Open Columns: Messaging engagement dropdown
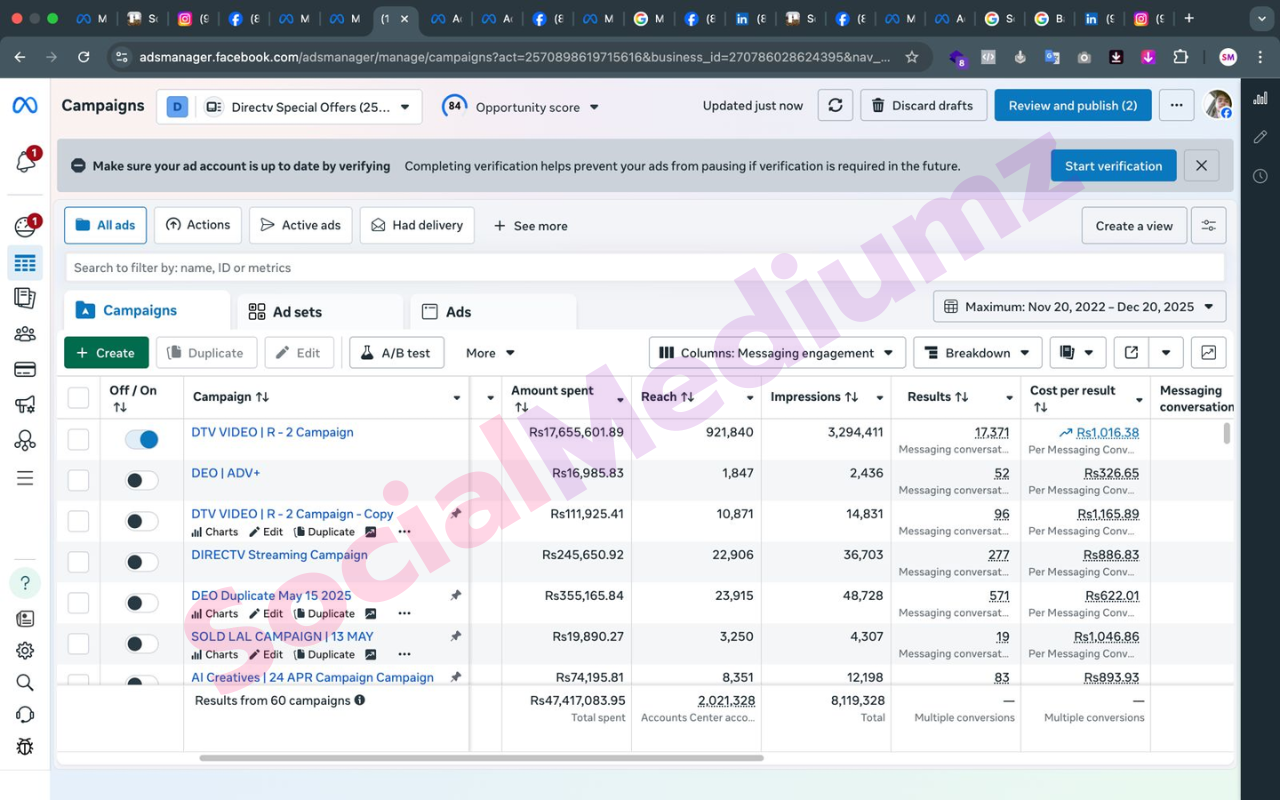Image resolution: width=1280 pixels, height=800 pixels. coord(777,353)
